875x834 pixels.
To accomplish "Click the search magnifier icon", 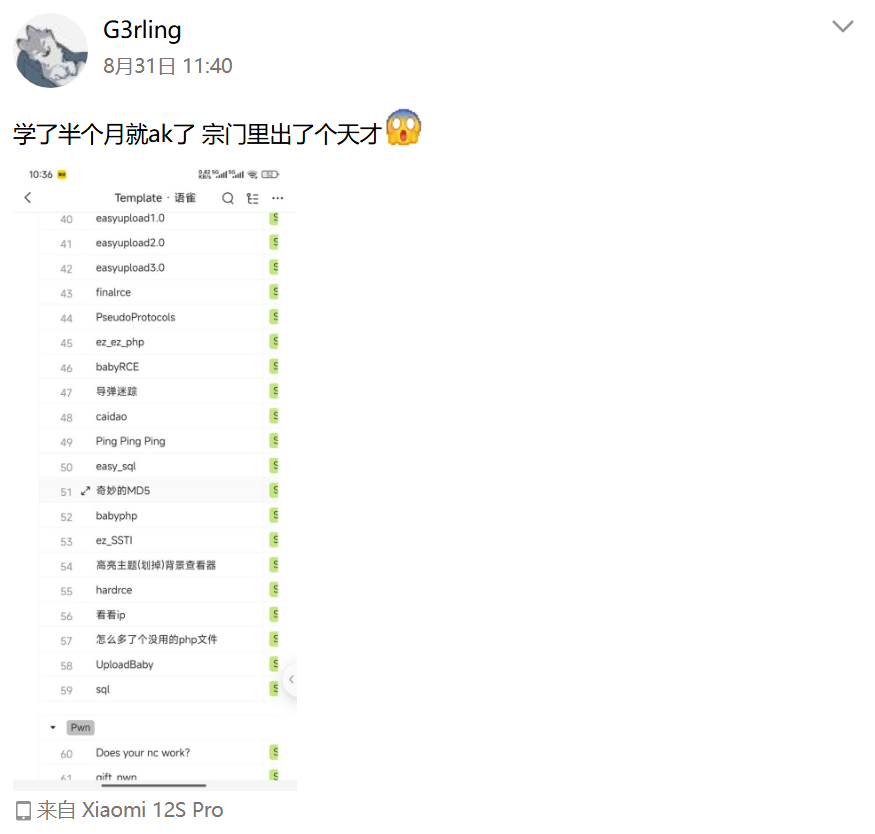I will (228, 198).
